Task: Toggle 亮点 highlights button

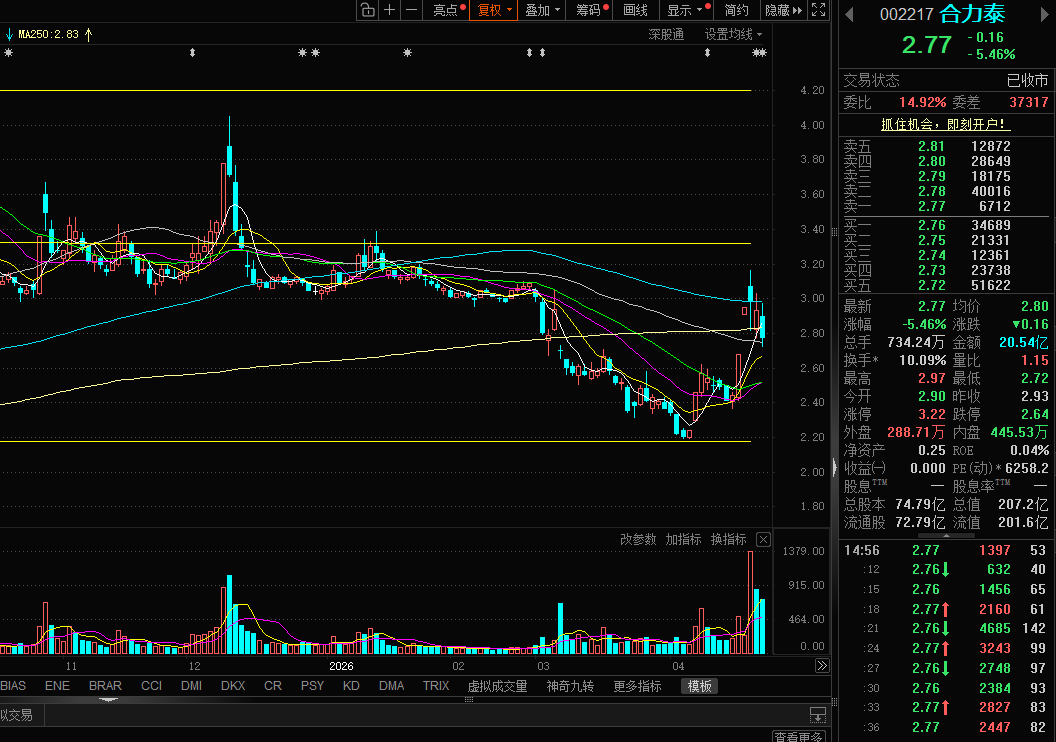Action: tap(447, 10)
